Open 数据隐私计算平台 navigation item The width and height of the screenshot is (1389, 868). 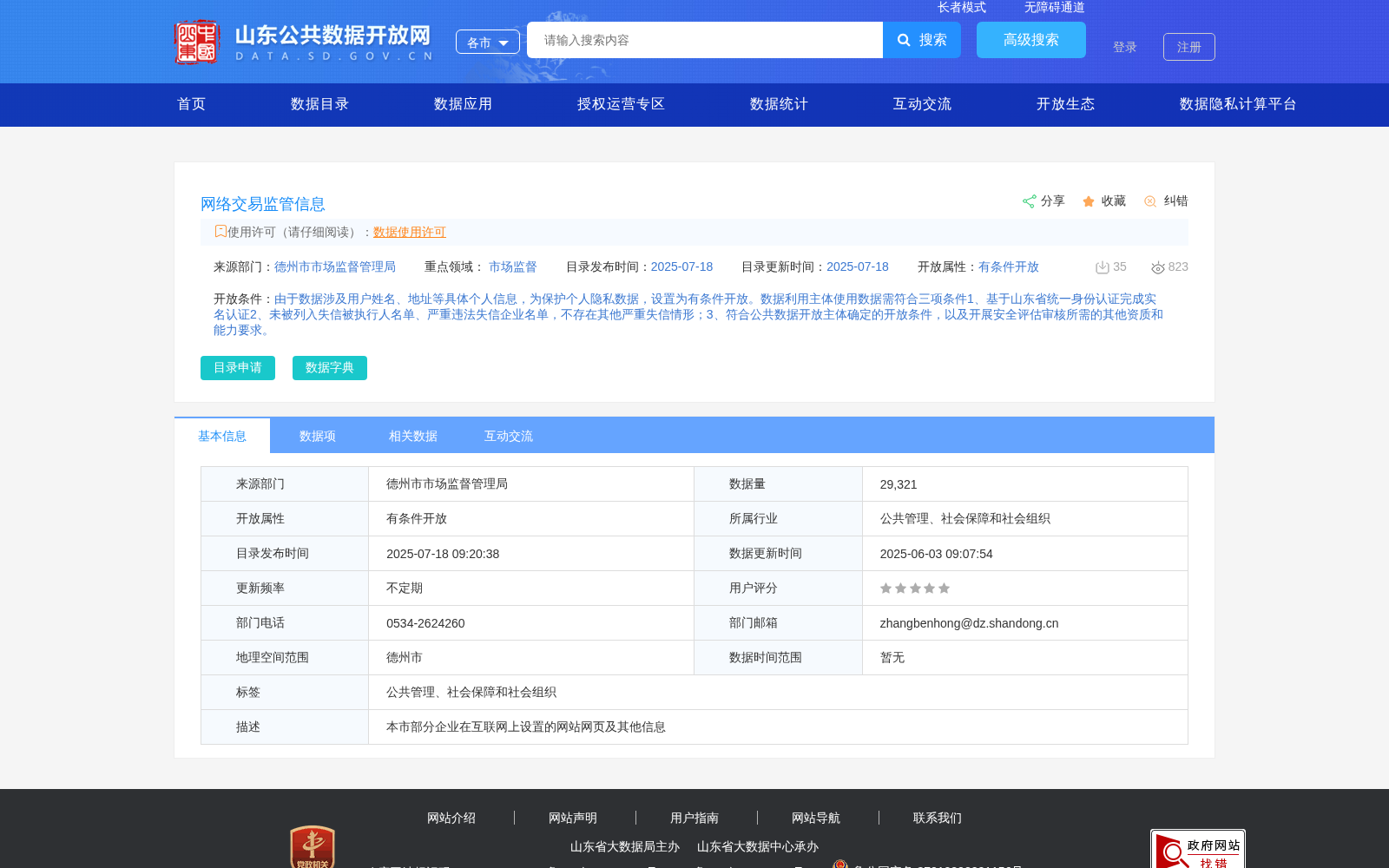(1238, 104)
